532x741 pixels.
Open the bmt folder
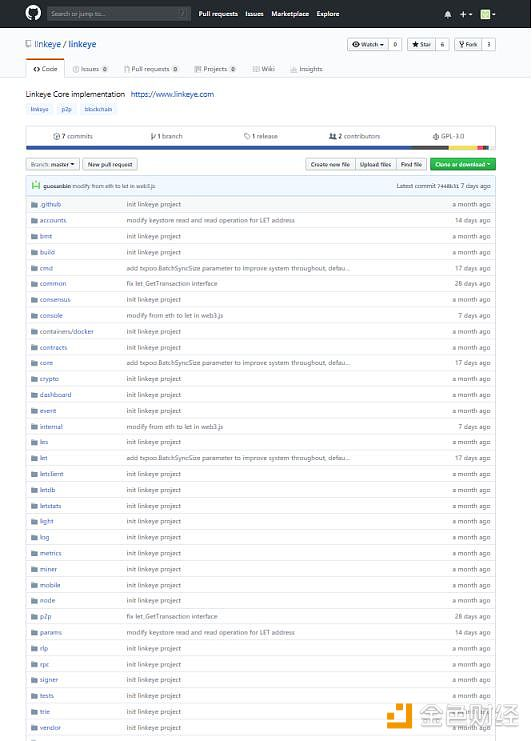click(x=46, y=236)
